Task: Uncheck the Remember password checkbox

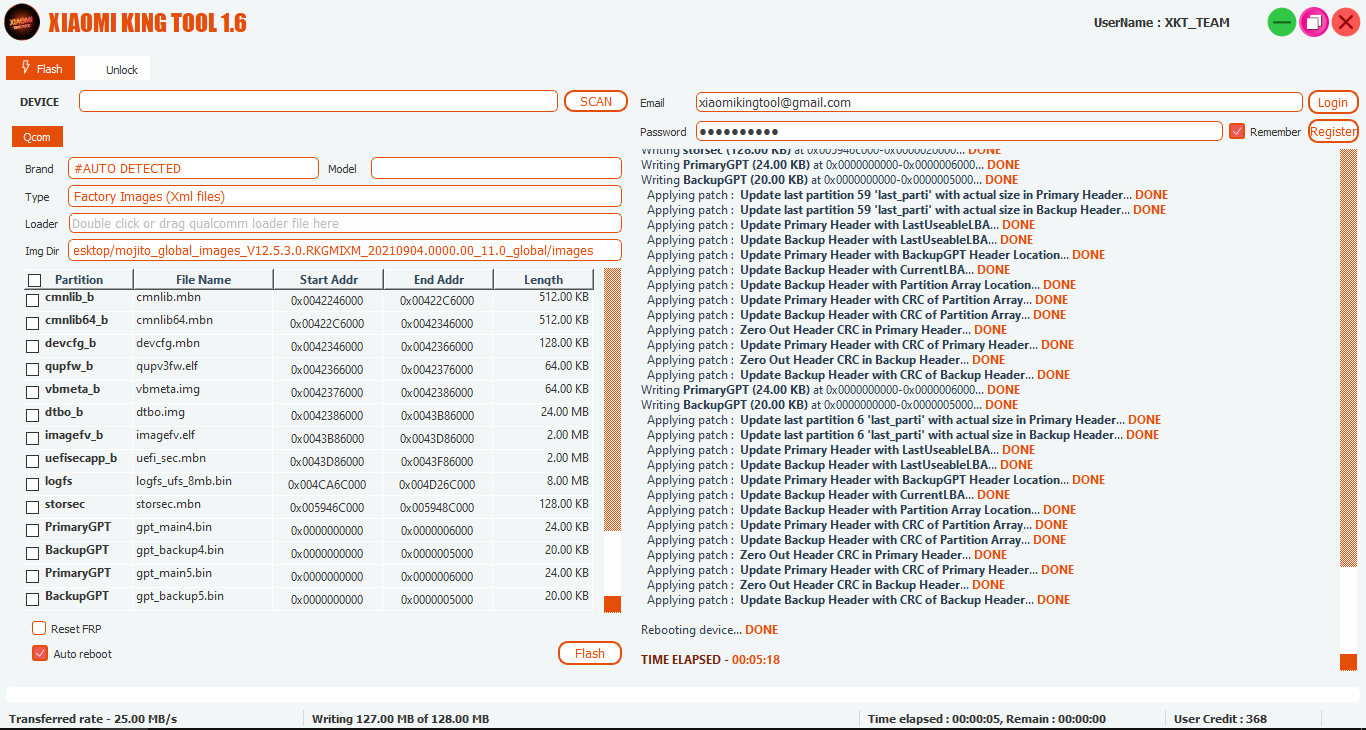Action: pyautogui.click(x=1237, y=132)
